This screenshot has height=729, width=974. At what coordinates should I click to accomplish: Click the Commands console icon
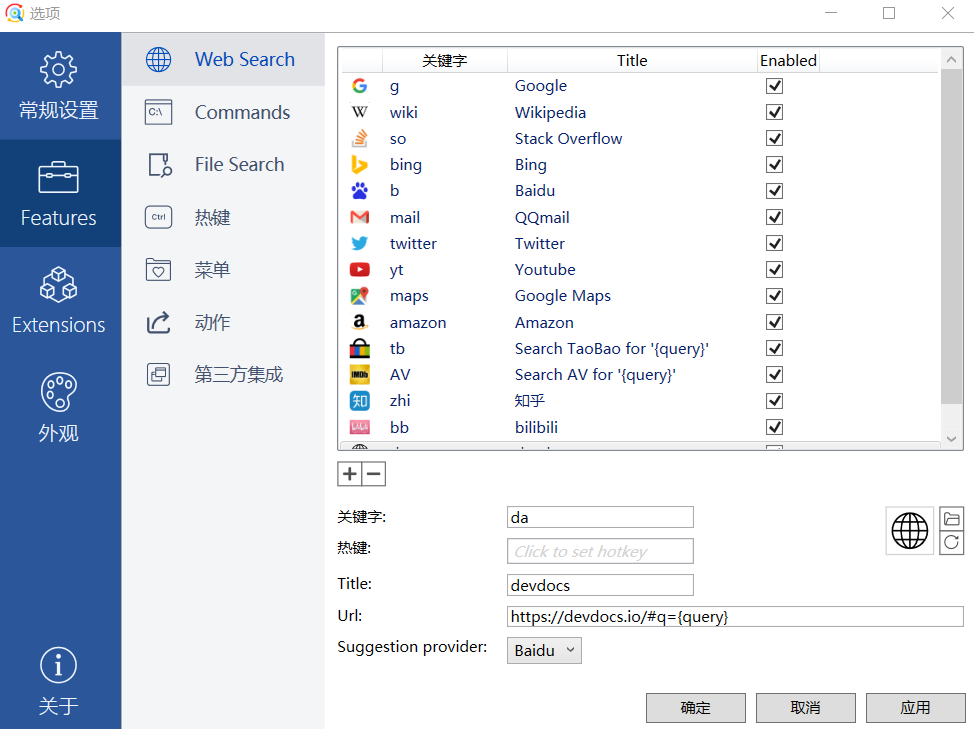[158, 112]
